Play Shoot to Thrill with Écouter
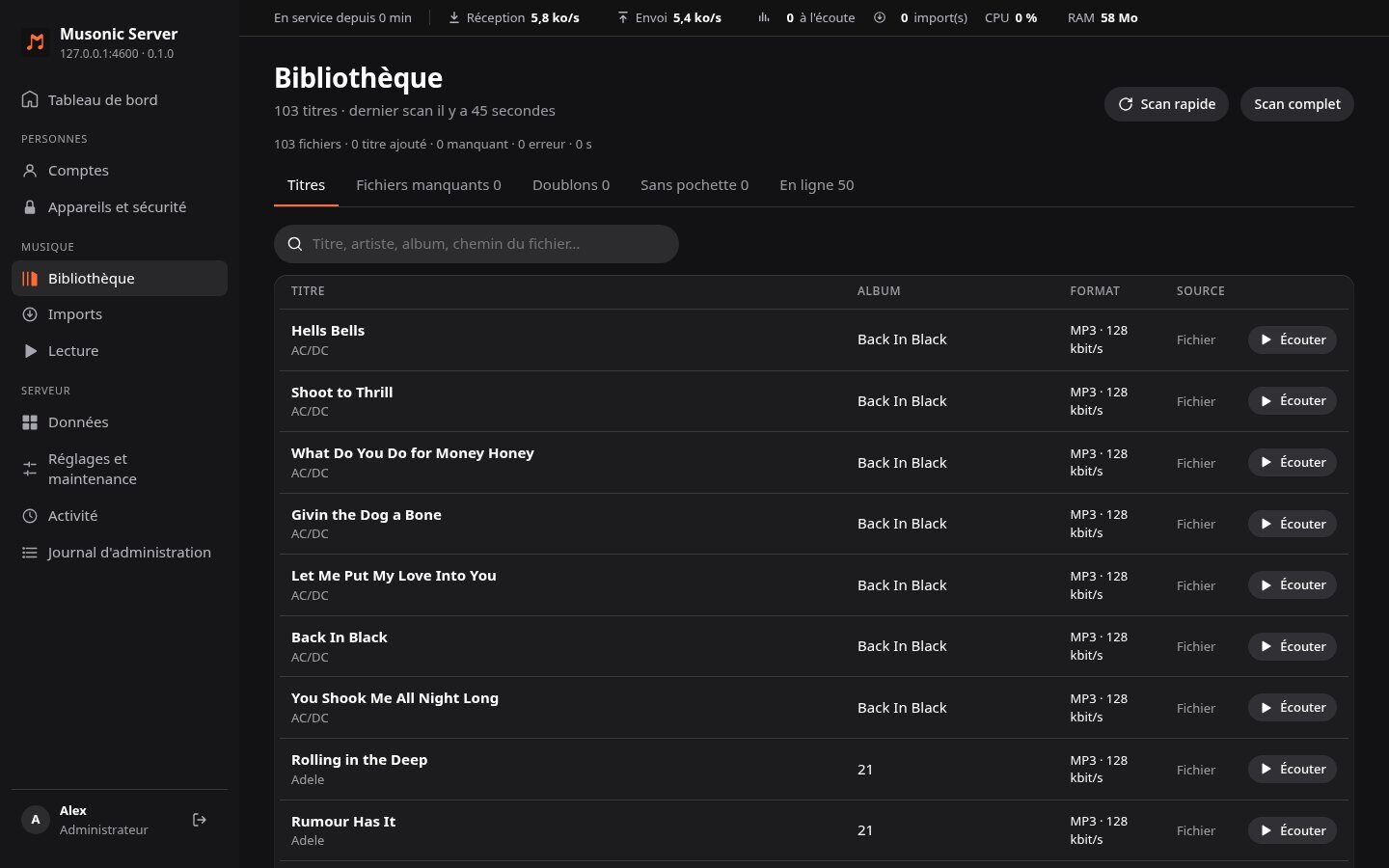Image resolution: width=1389 pixels, height=868 pixels. [x=1293, y=401]
